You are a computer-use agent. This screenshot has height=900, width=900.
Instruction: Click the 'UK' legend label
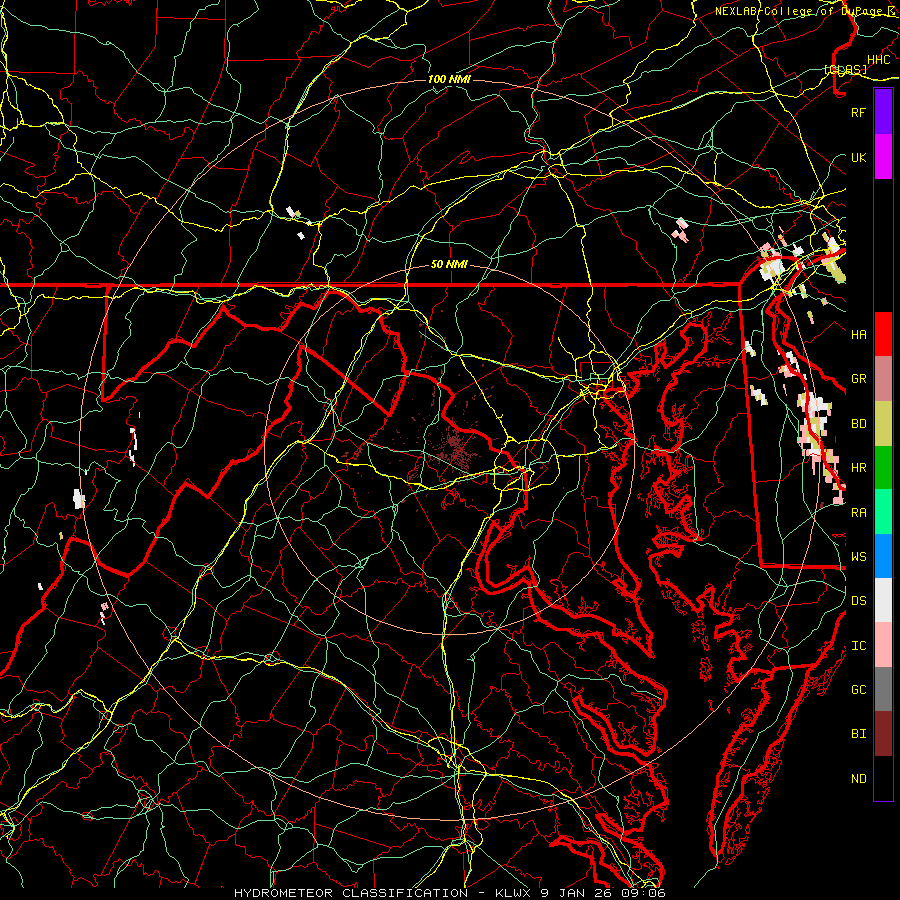[x=858, y=157]
